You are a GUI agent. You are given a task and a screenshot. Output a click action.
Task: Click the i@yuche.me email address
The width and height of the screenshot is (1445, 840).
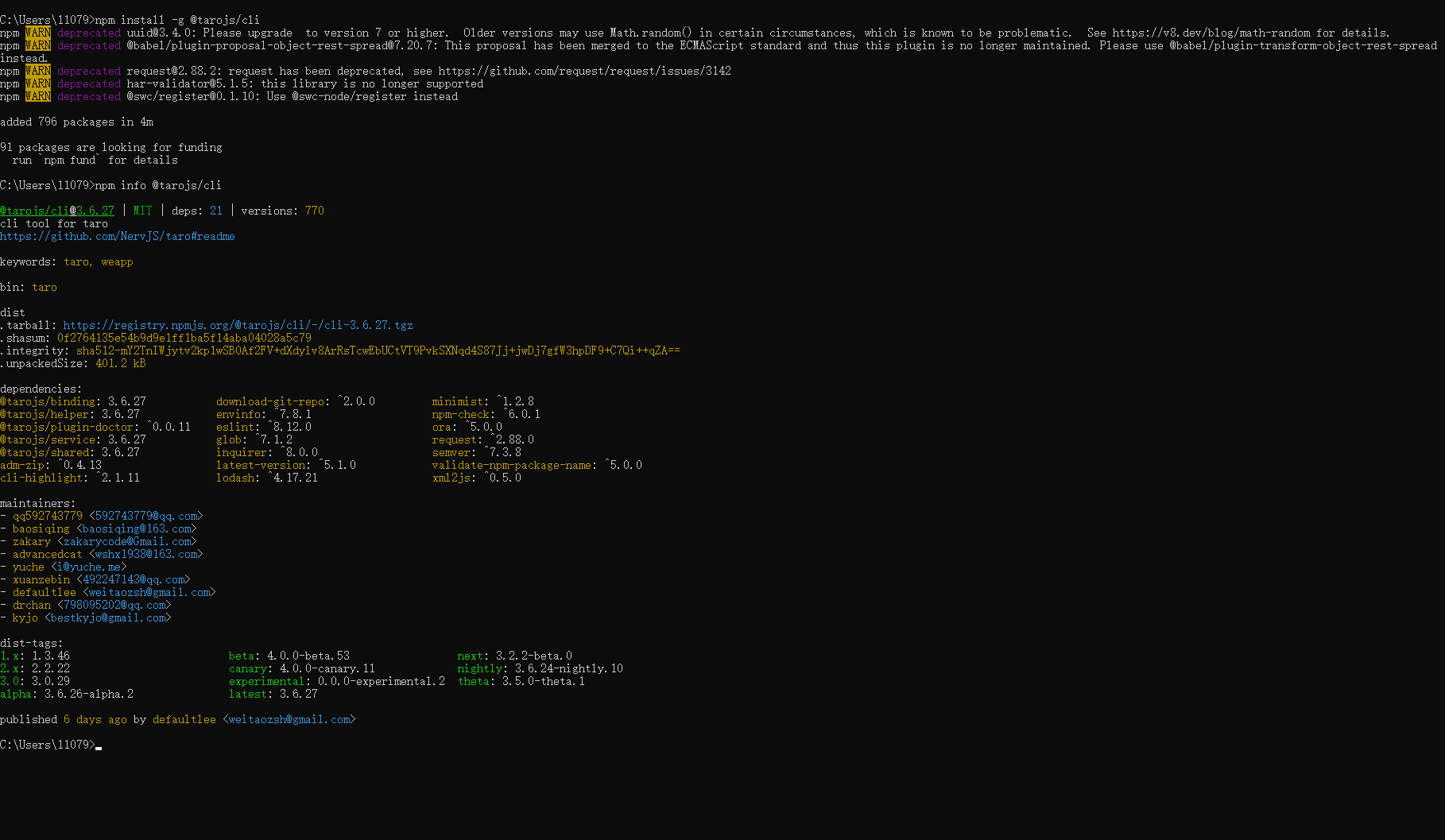(89, 567)
